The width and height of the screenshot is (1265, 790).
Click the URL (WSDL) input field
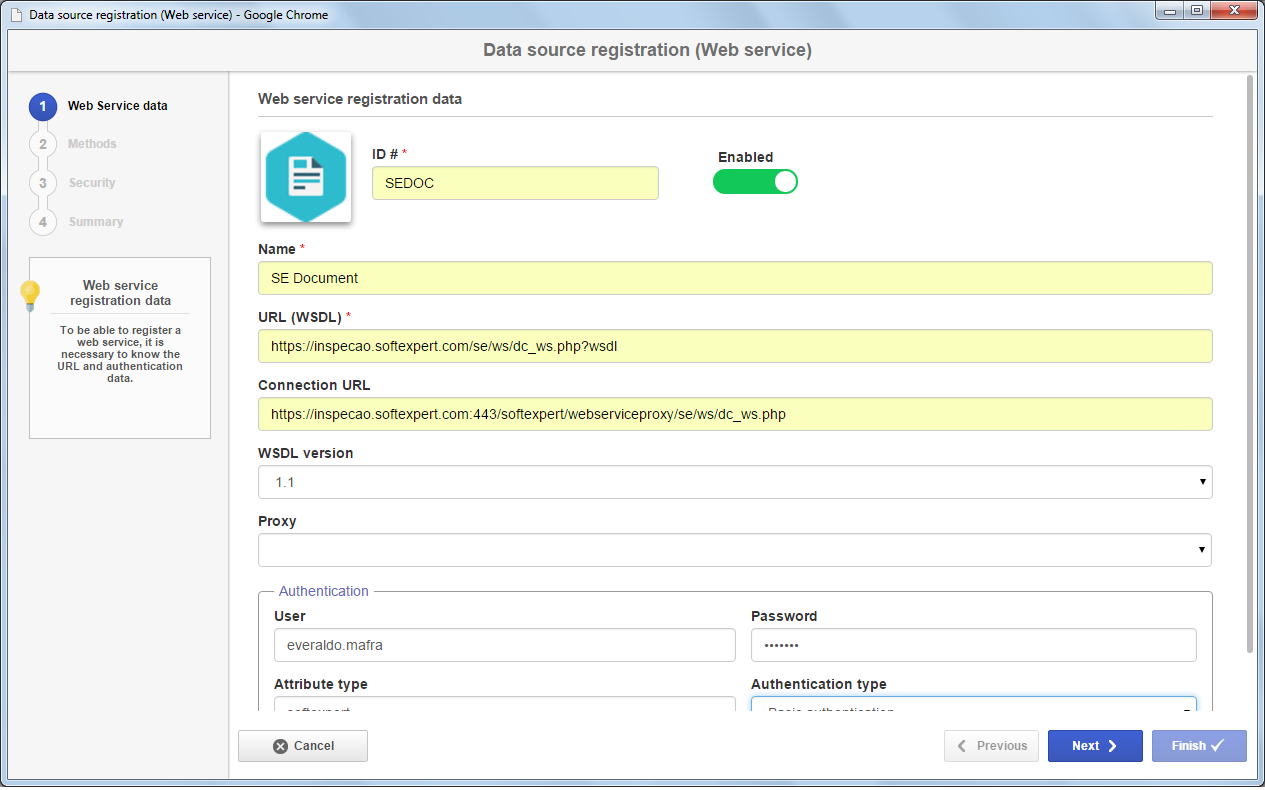pos(735,346)
